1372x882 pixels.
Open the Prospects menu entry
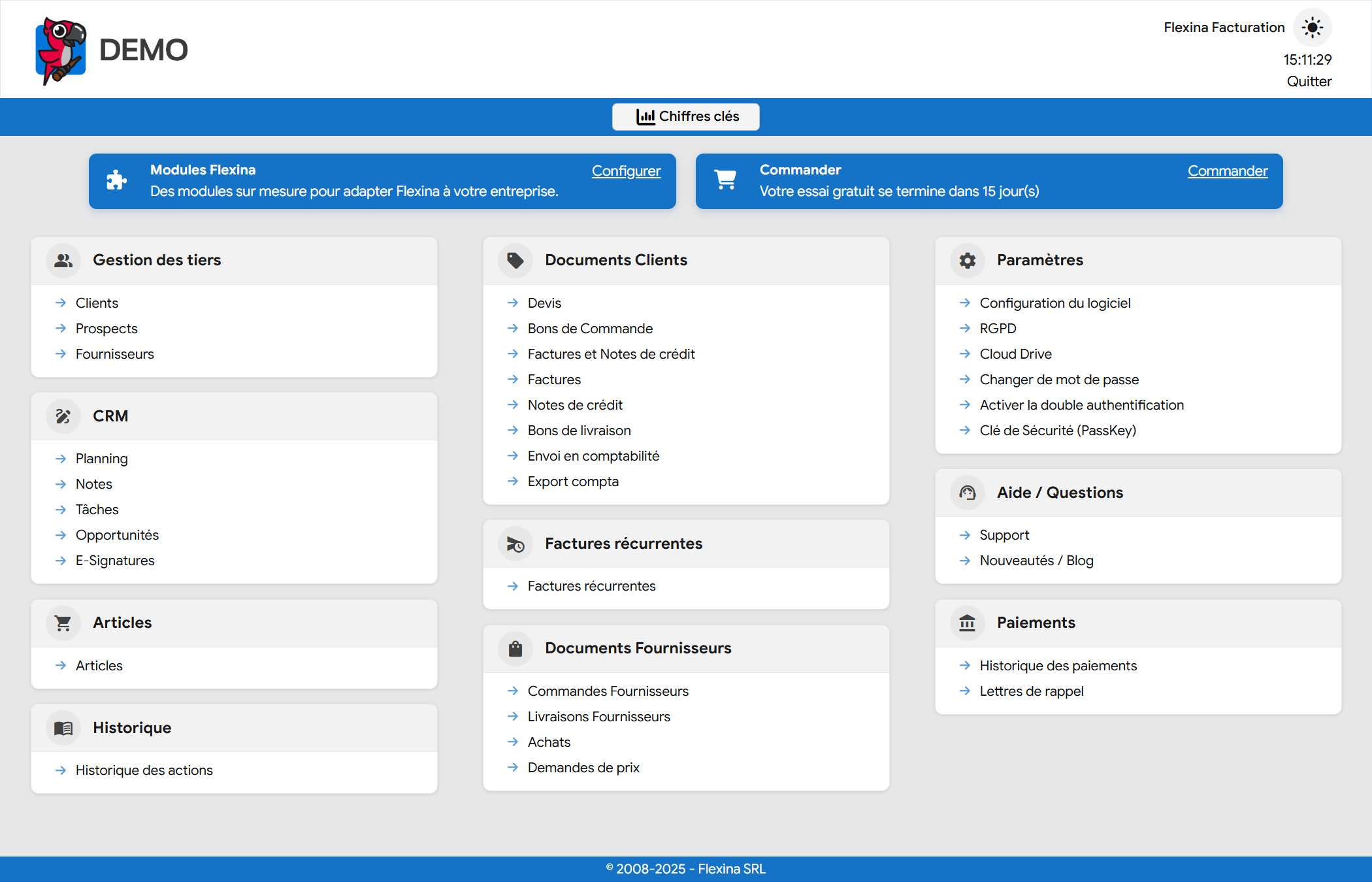pyautogui.click(x=106, y=328)
